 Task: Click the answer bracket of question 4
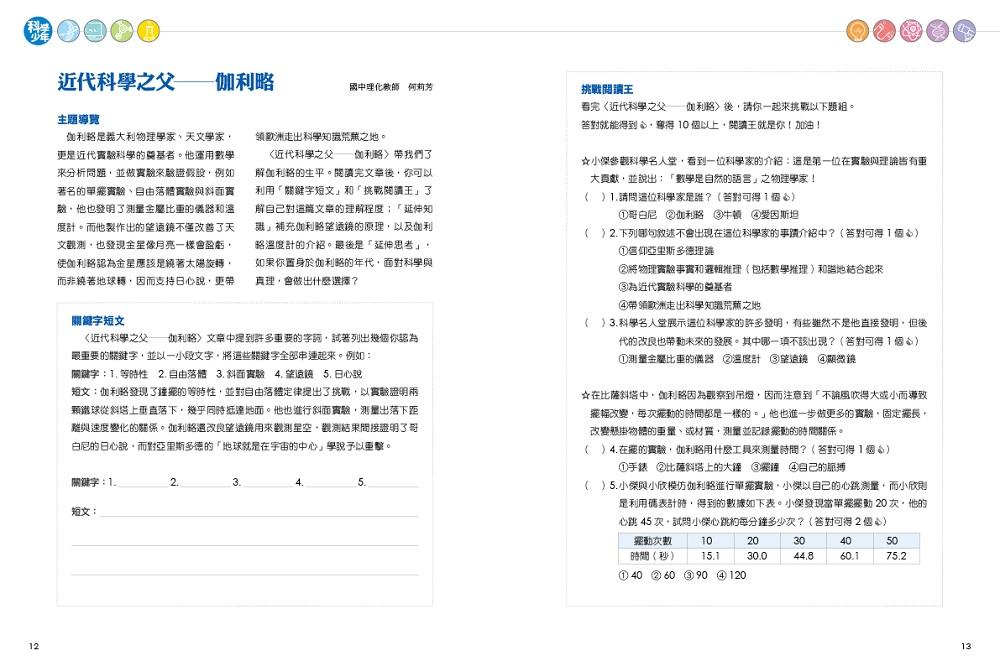pos(595,449)
